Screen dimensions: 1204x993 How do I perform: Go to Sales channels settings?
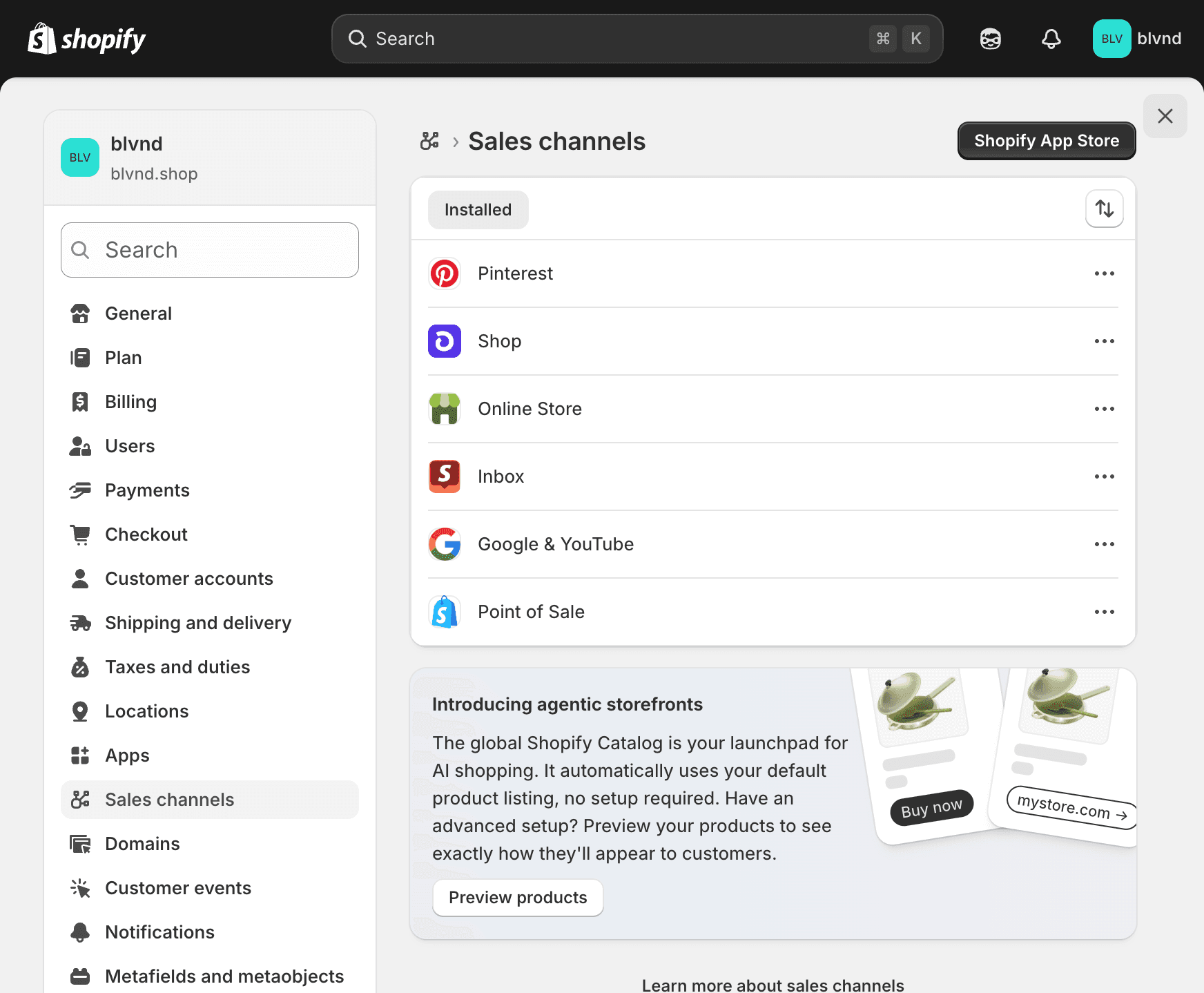tap(210, 800)
